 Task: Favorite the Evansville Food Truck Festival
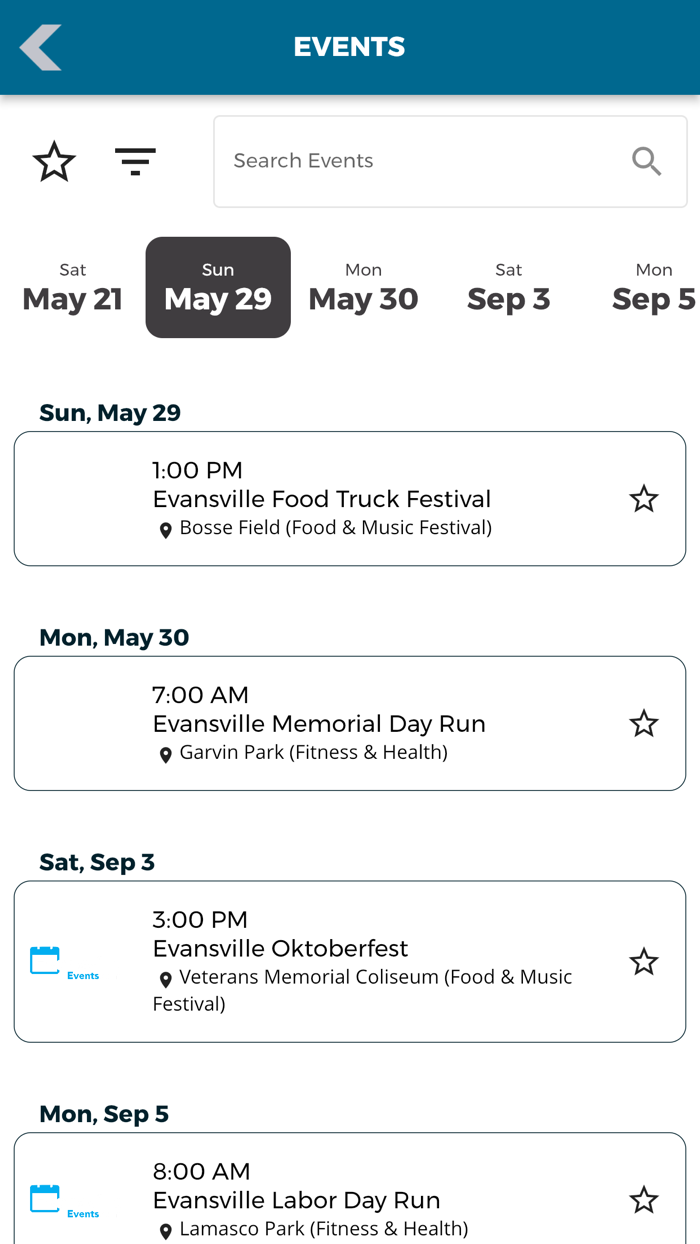pos(644,497)
